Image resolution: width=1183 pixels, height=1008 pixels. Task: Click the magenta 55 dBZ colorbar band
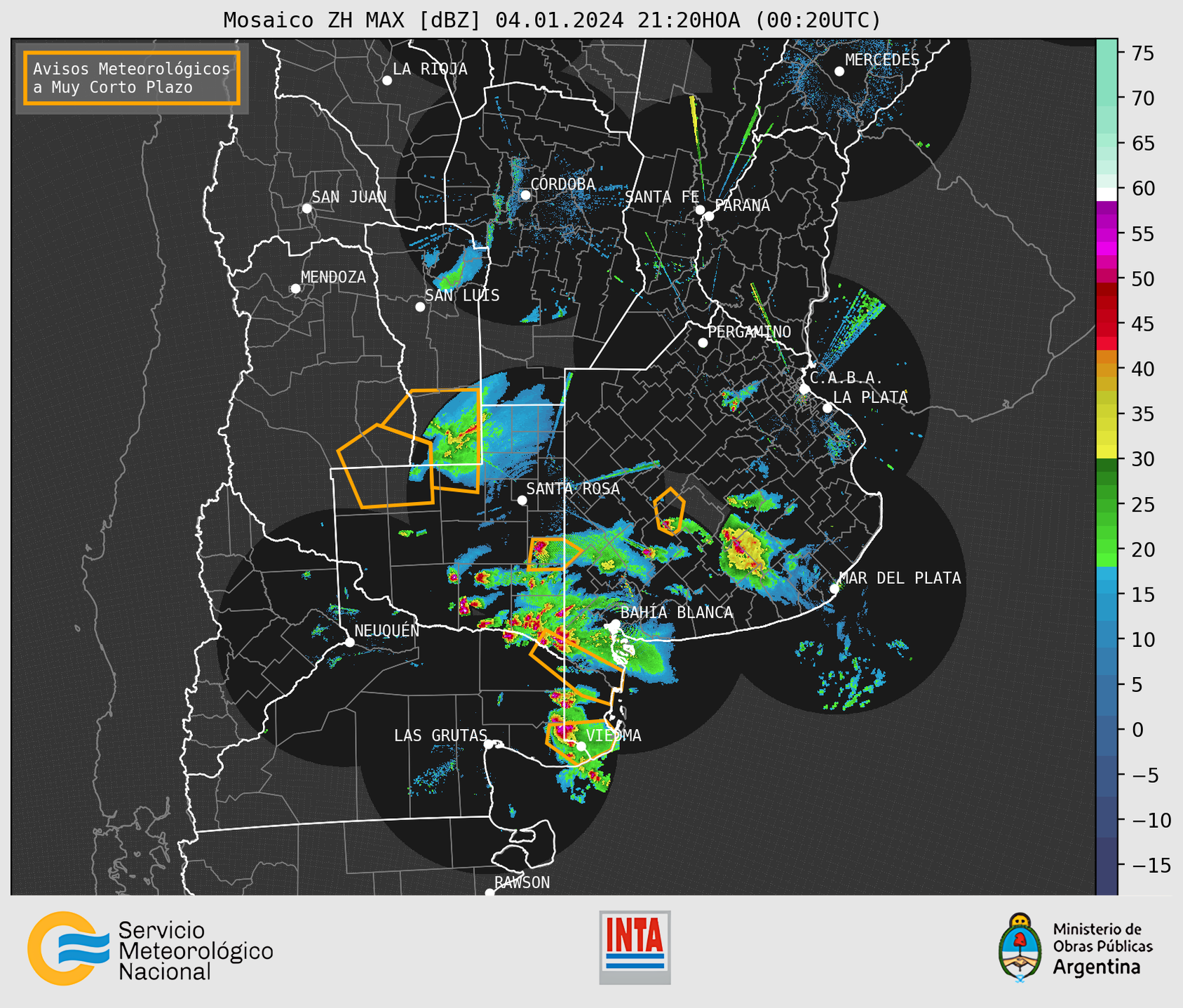1107,233
